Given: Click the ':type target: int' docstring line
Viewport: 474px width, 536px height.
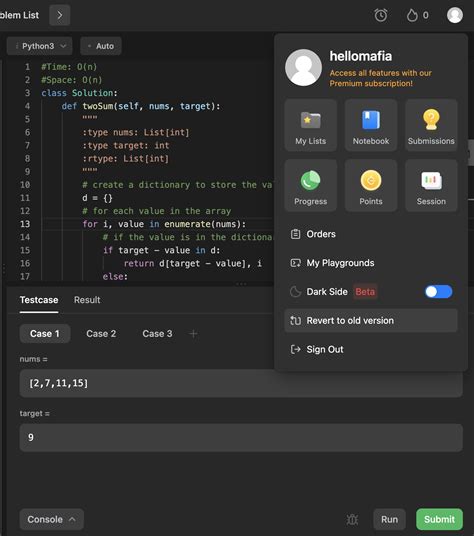Looking at the screenshot, I should 125,146.
